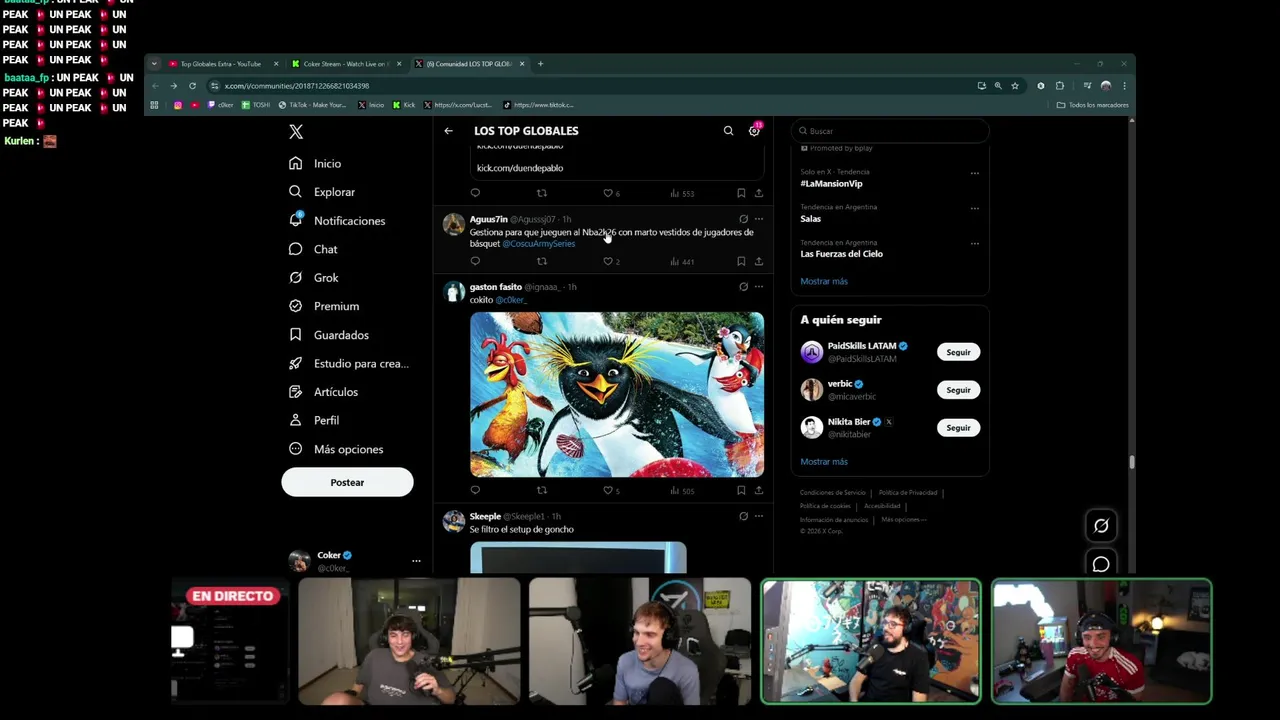Screen dimensions: 1280x720
Task: Open the @CoscuArmySeries mention
Action: point(539,244)
